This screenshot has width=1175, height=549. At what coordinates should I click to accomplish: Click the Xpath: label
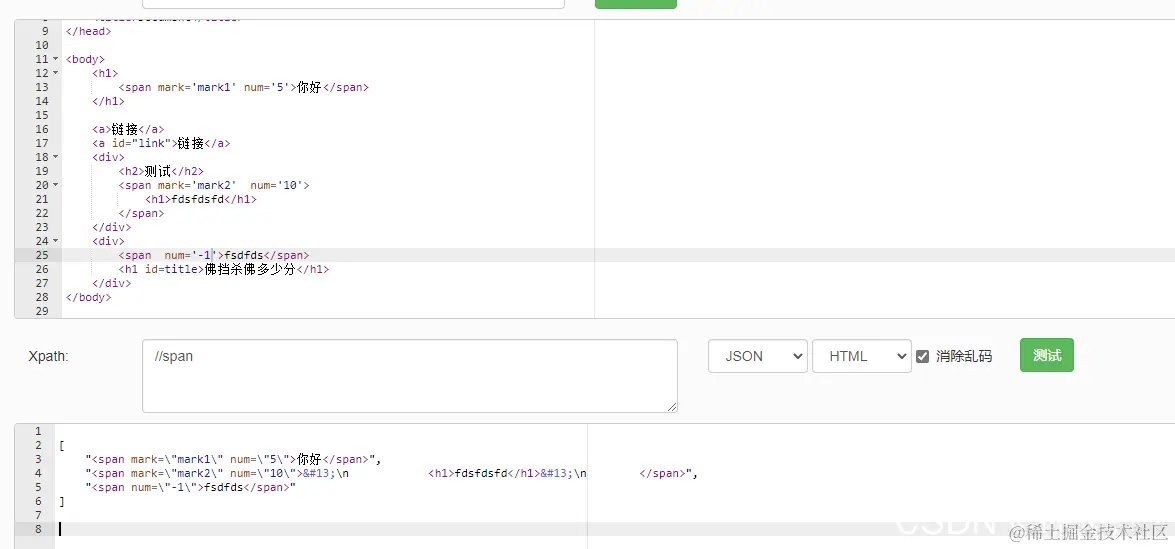point(48,357)
